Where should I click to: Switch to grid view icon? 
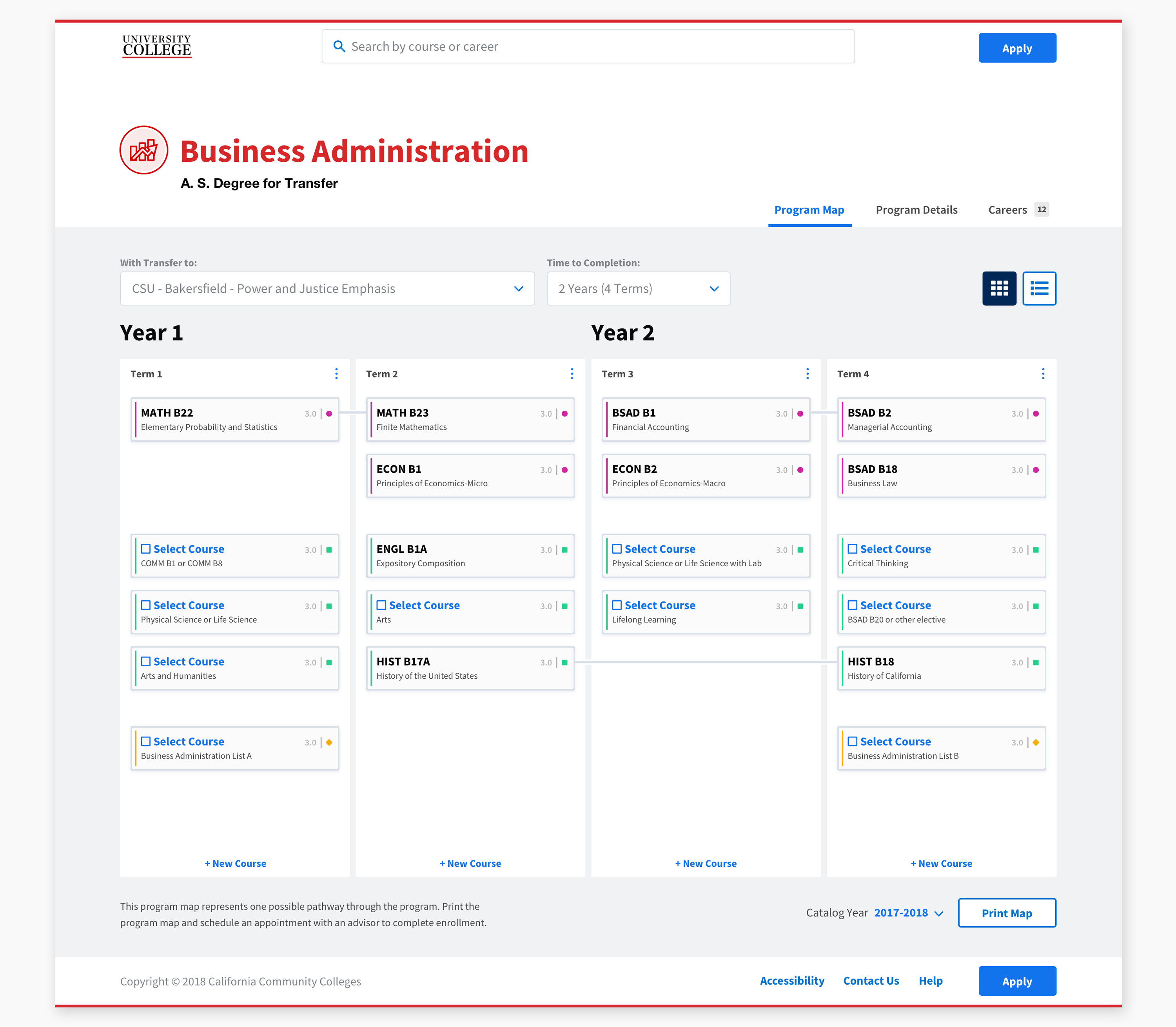pos(999,288)
